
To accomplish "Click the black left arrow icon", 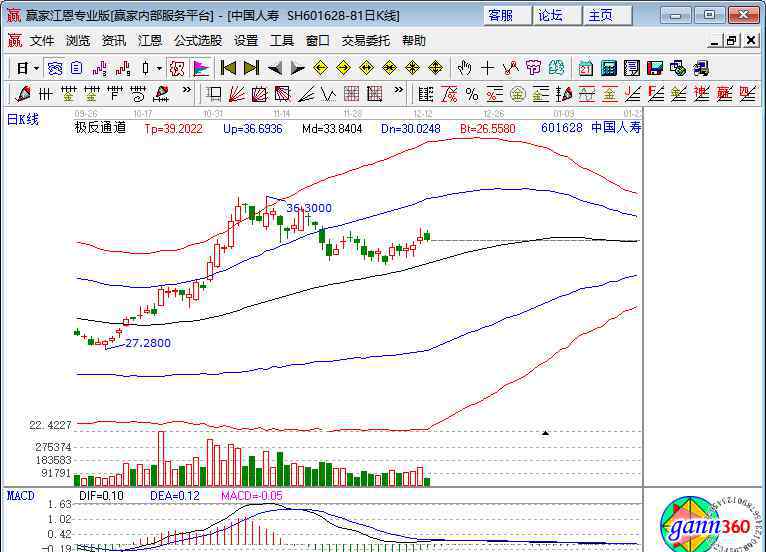I will (x=275, y=68).
